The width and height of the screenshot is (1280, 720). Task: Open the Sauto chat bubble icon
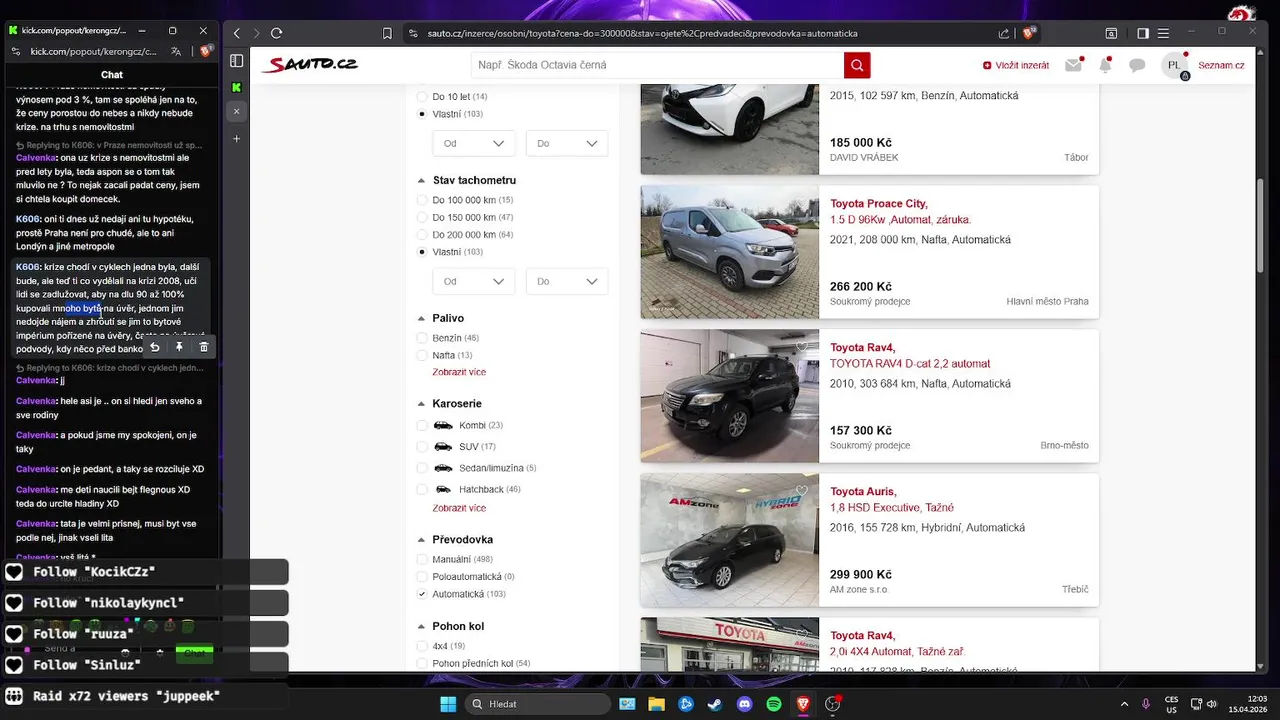pyautogui.click(x=1137, y=65)
